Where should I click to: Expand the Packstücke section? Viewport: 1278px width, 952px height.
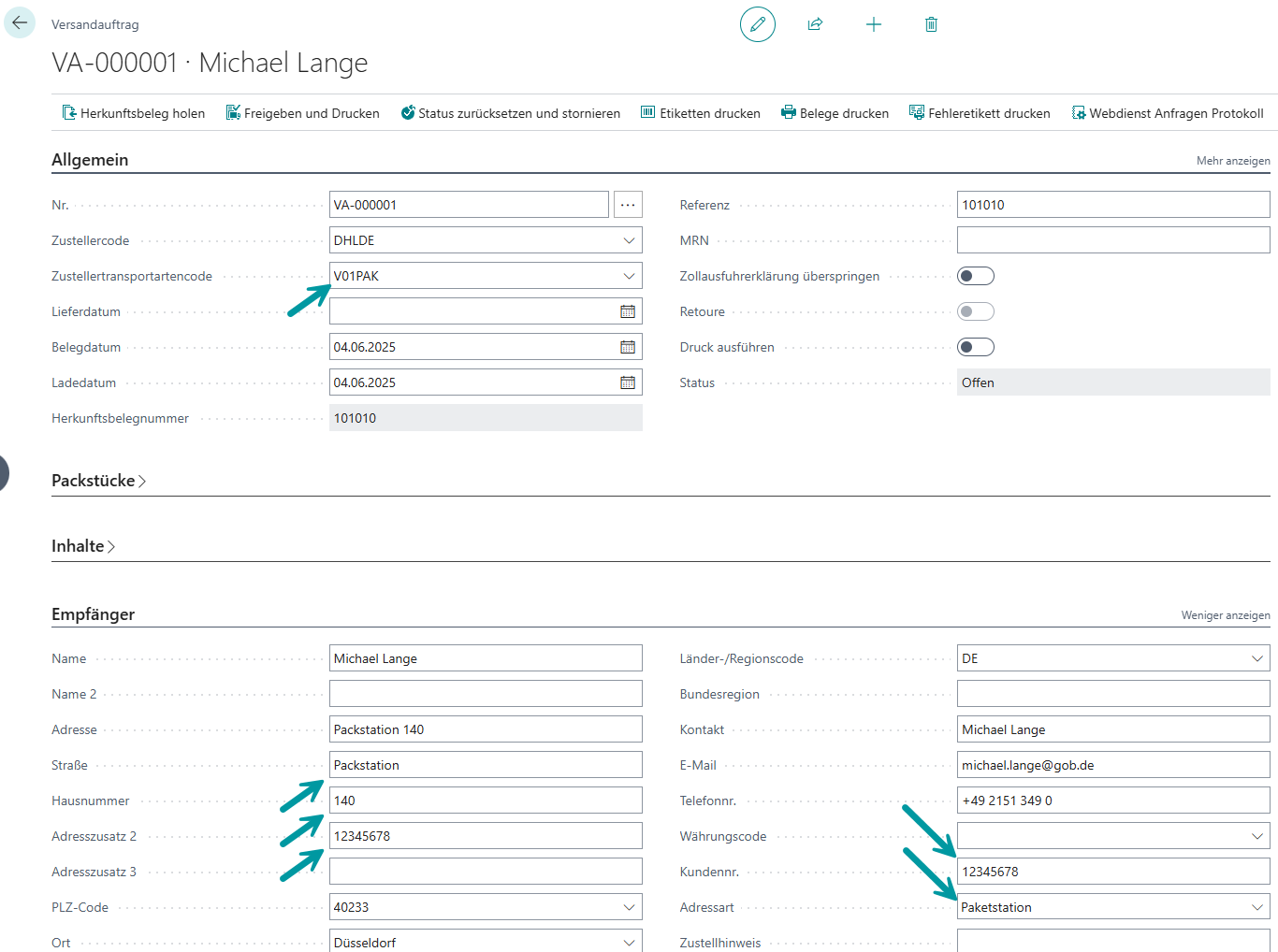point(98,481)
